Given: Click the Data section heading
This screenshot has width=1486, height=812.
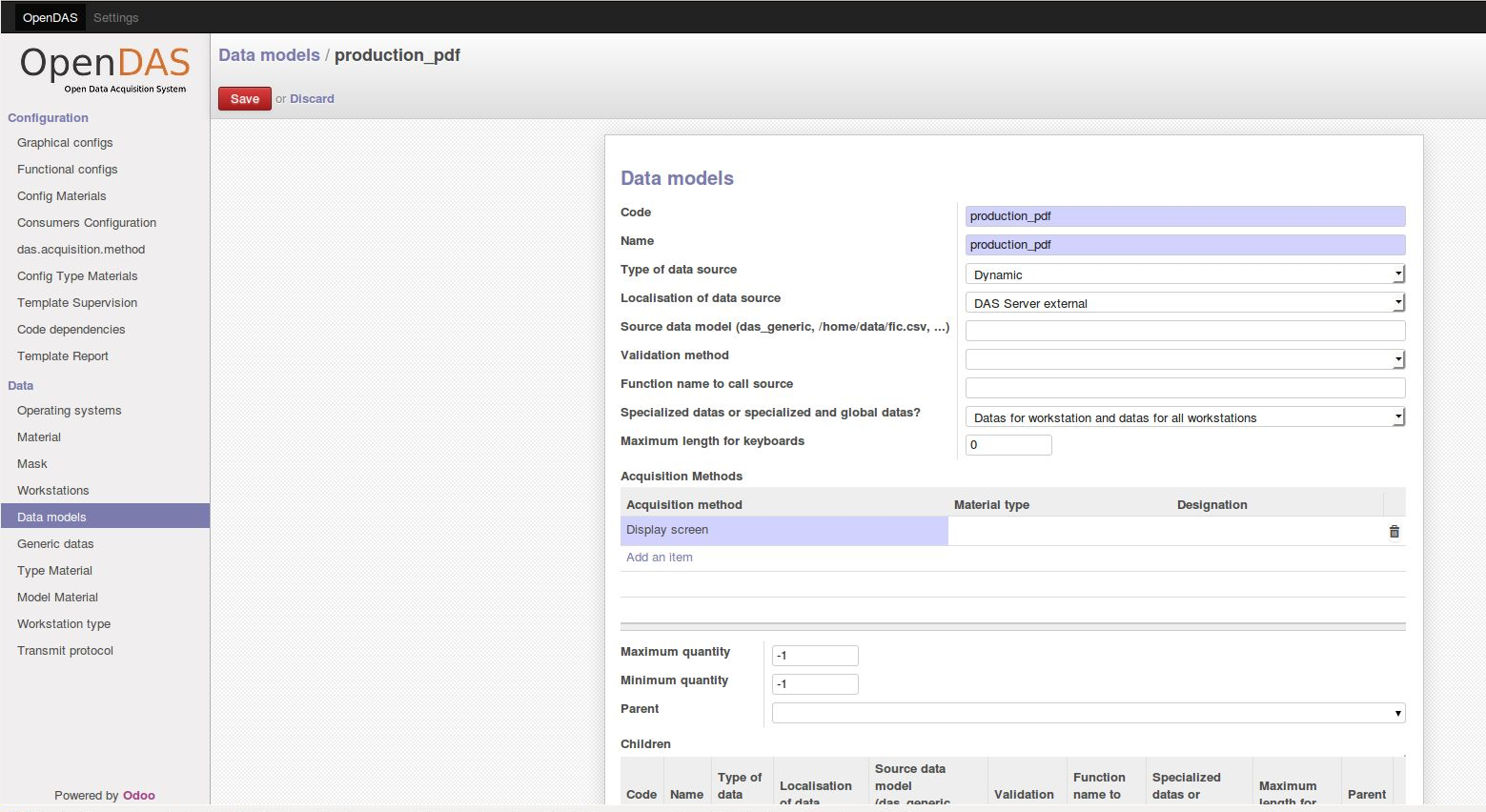Looking at the screenshot, I should point(20,386).
